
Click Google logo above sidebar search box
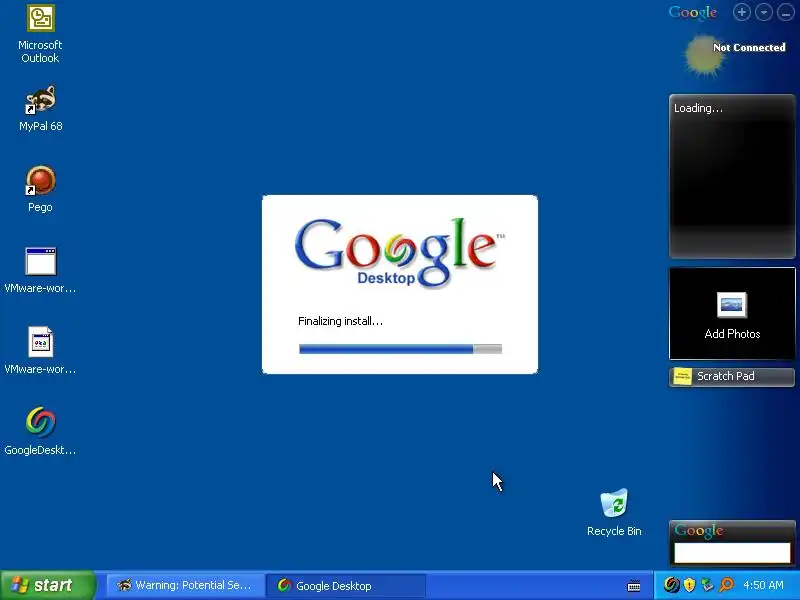[699, 531]
